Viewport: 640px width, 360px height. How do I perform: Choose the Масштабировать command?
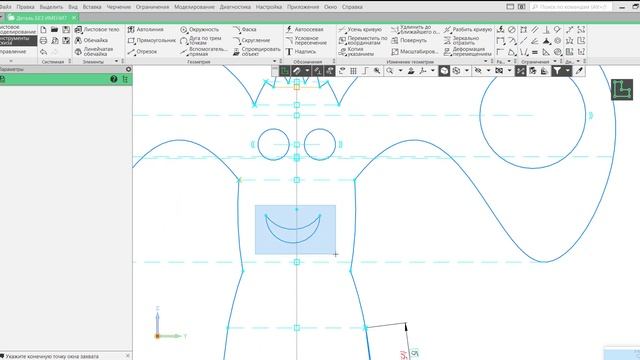coord(415,52)
